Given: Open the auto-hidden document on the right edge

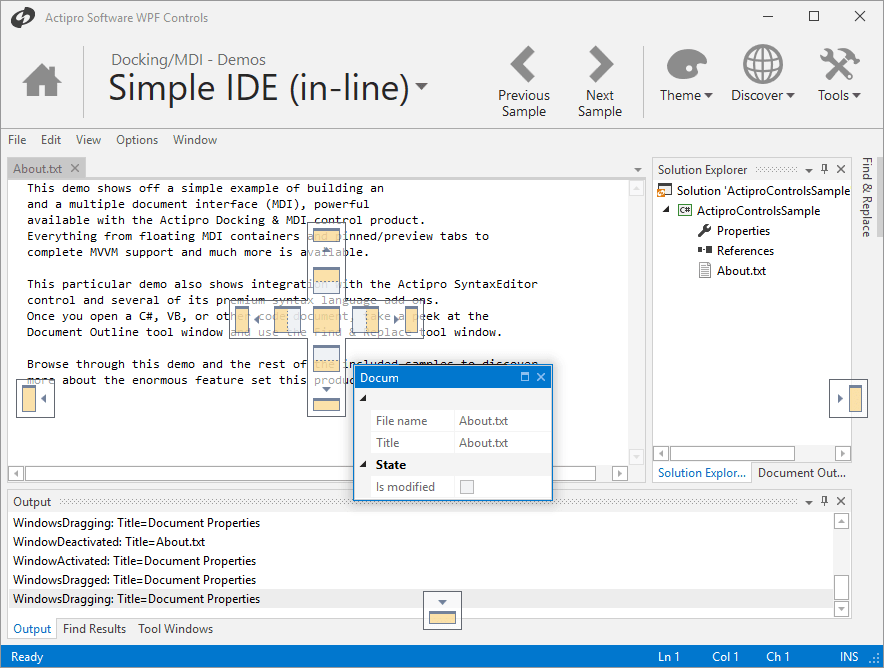Looking at the screenshot, I should pyautogui.click(x=848, y=398).
